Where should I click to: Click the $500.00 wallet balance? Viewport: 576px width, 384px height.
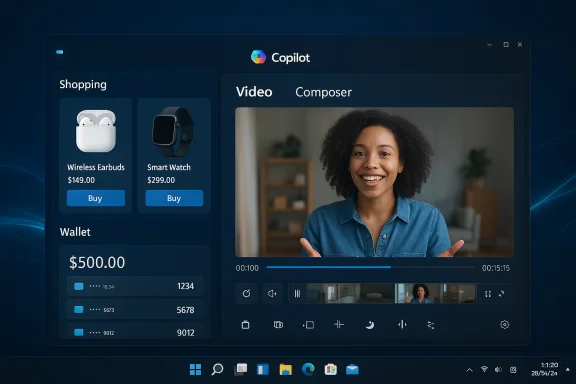point(97,262)
